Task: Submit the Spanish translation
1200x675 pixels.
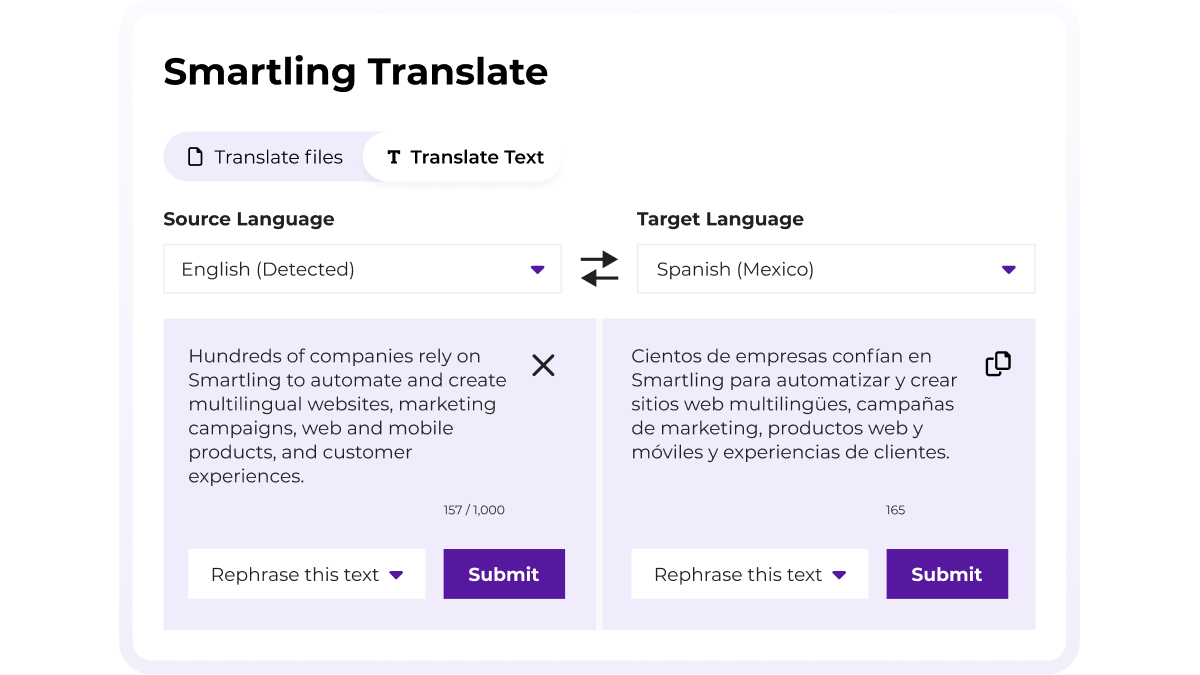Action: [947, 574]
